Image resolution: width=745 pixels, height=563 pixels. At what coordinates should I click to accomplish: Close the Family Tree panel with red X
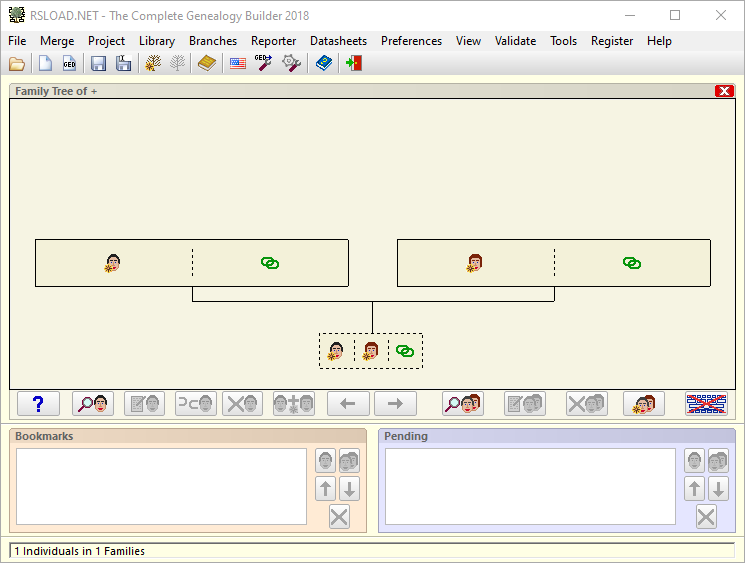pyautogui.click(x=725, y=91)
